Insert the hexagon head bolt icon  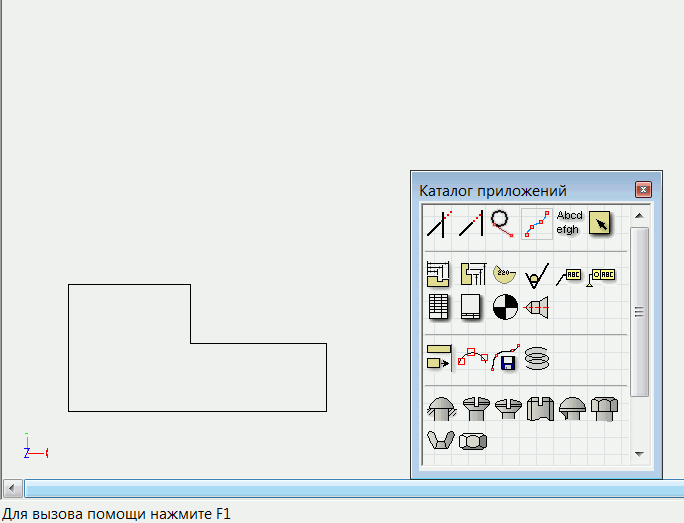tap(604, 409)
